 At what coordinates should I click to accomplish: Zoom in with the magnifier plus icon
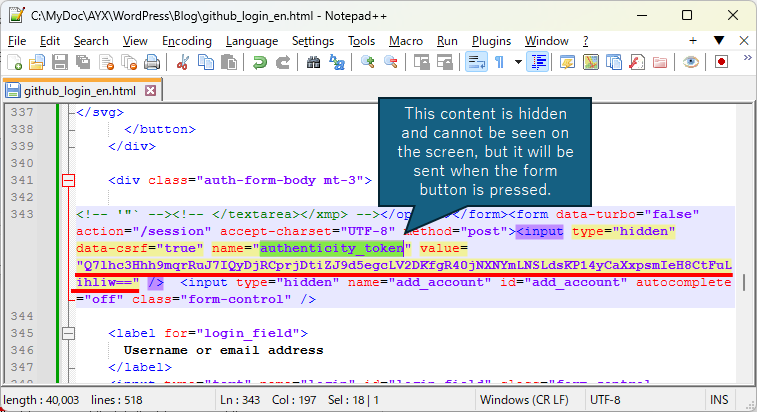pos(367,62)
